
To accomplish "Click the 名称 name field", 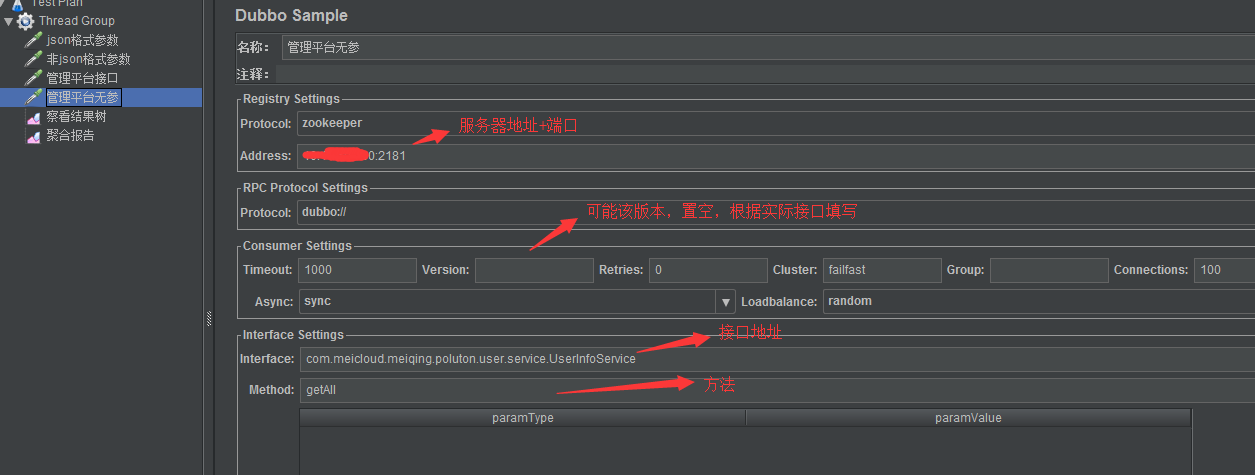I will click(767, 47).
